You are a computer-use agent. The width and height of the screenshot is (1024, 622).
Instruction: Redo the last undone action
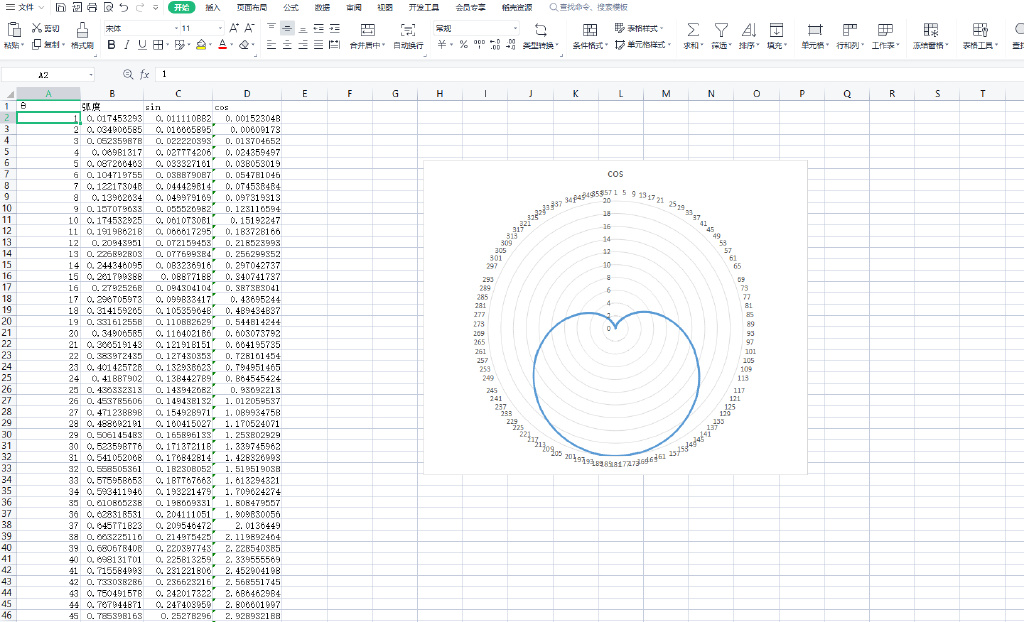click(x=140, y=8)
